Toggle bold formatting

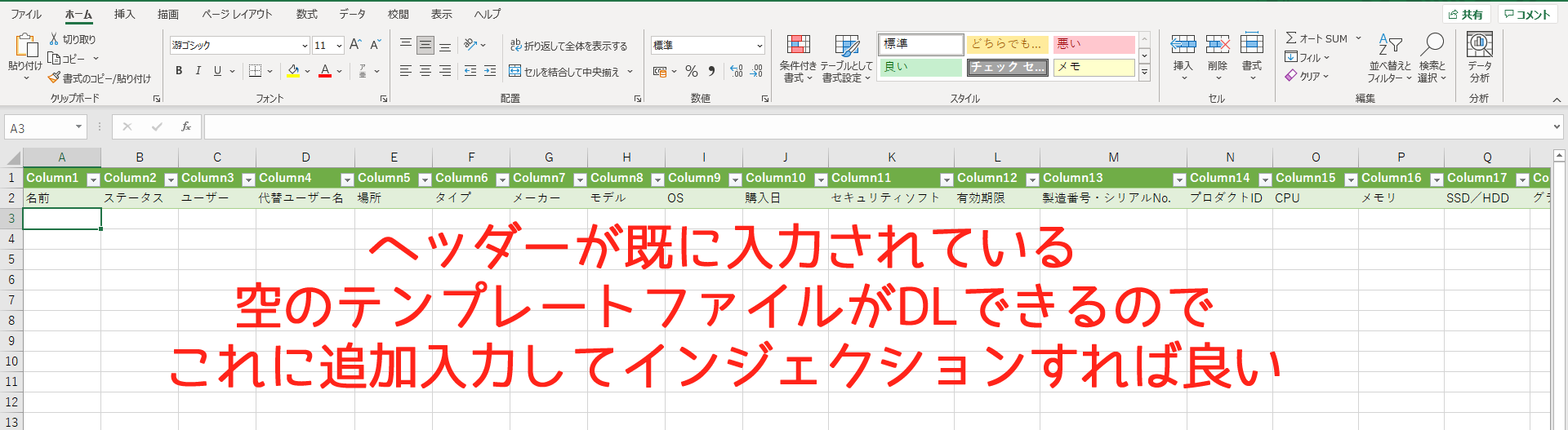point(179,71)
